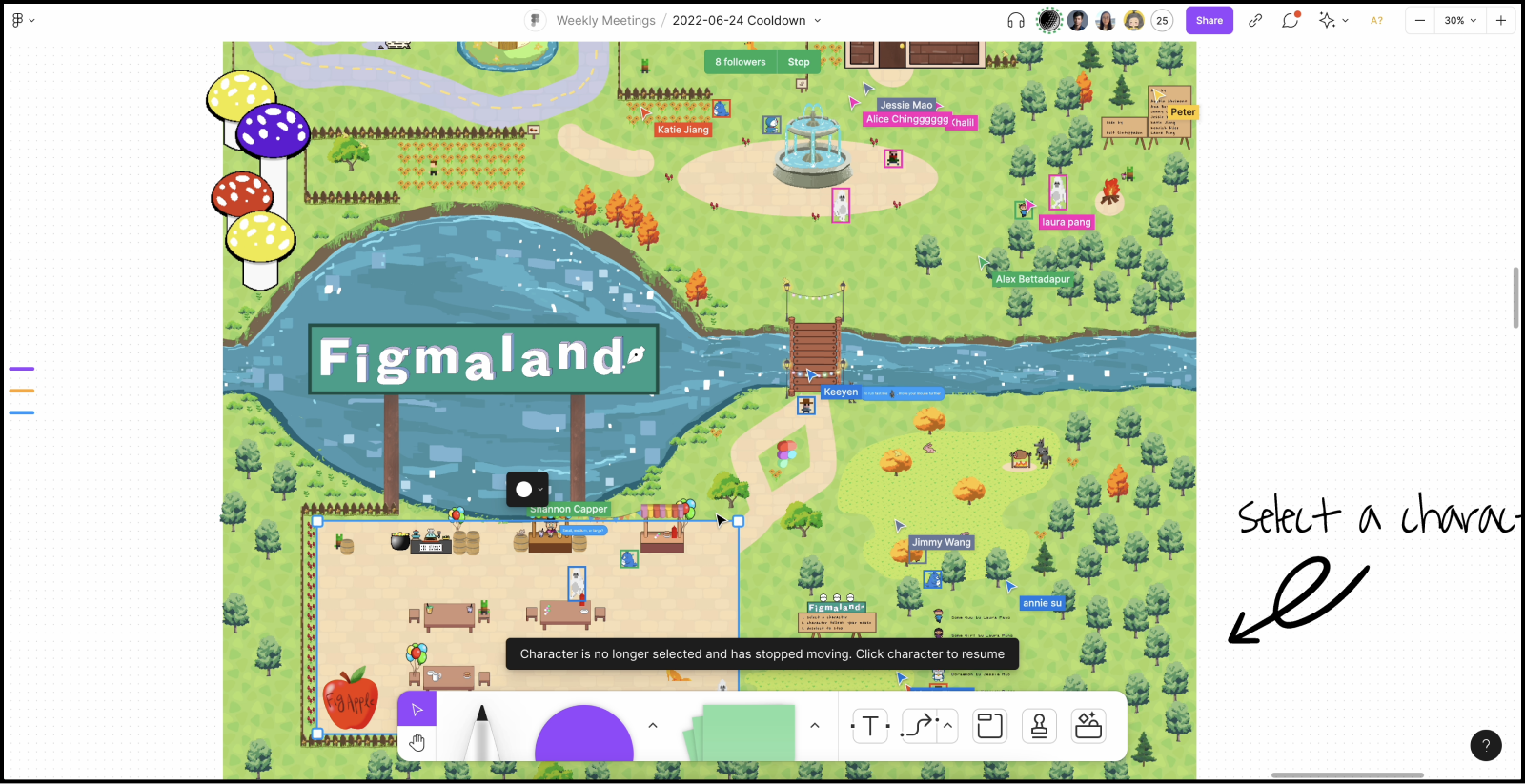This screenshot has width=1525, height=784.
Task: Click the Share button
Action: 1210,20
